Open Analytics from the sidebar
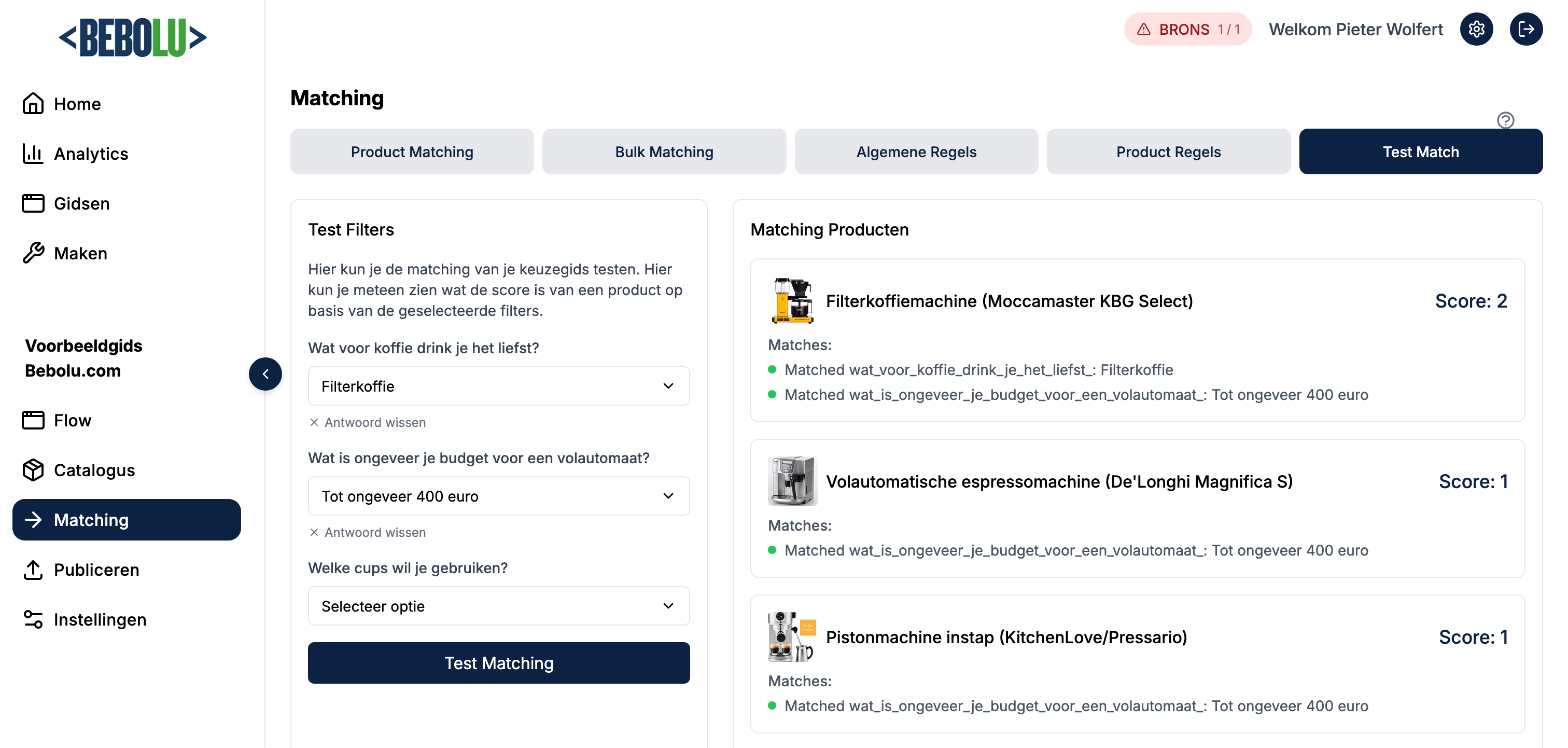The image size is (1568, 748). coord(91,154)
